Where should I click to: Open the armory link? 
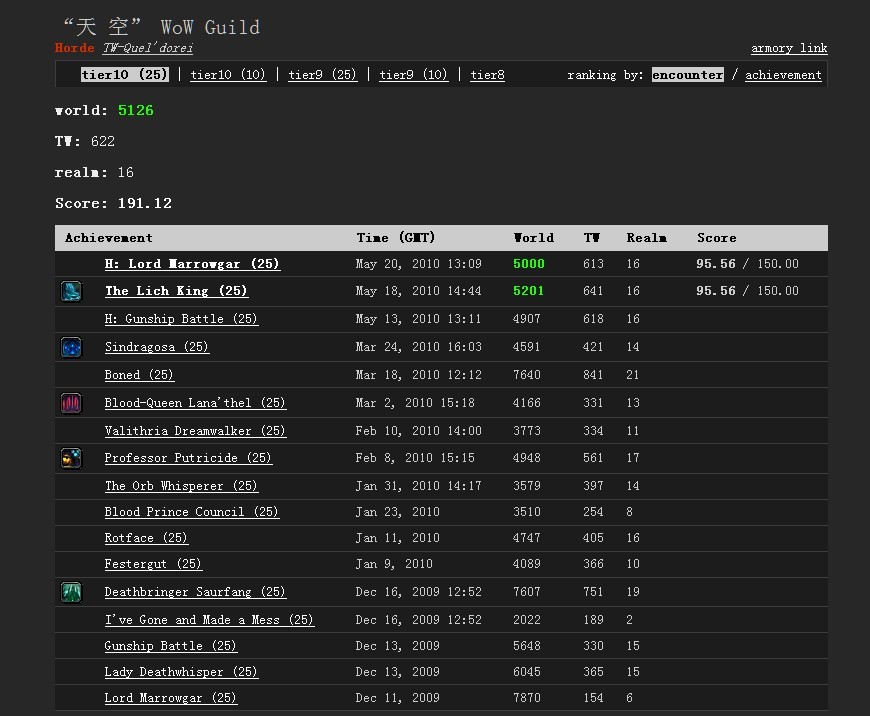pyautogui.click(x=789, y=48)
